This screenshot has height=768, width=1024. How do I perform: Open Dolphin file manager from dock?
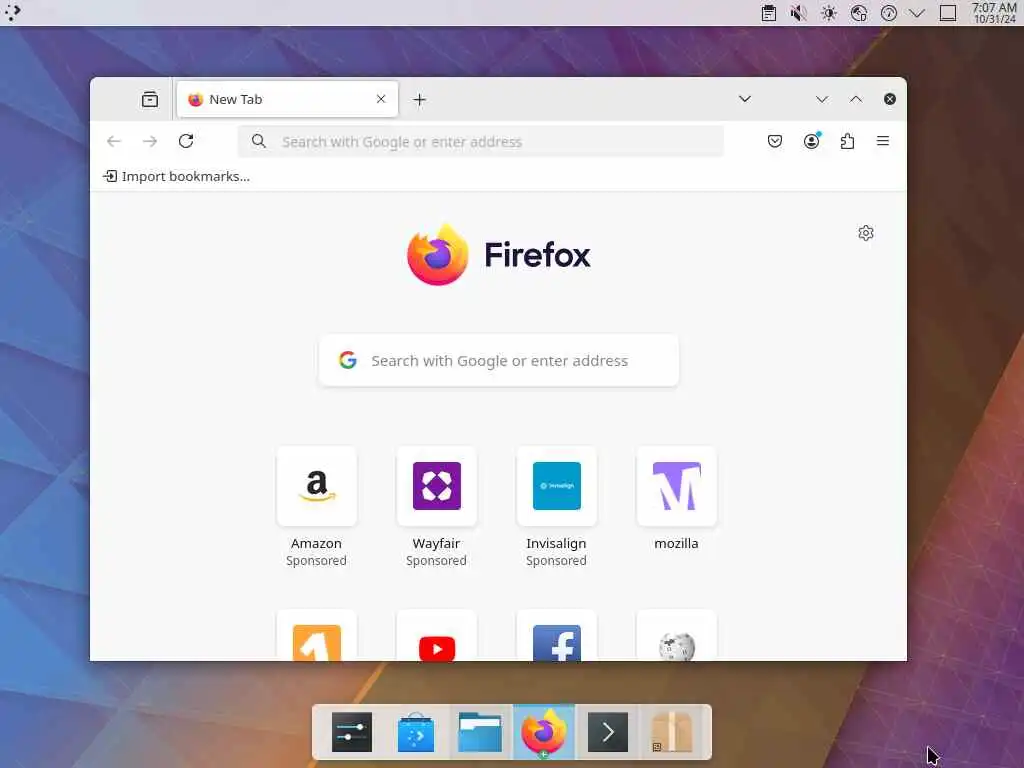click(480, 732)
